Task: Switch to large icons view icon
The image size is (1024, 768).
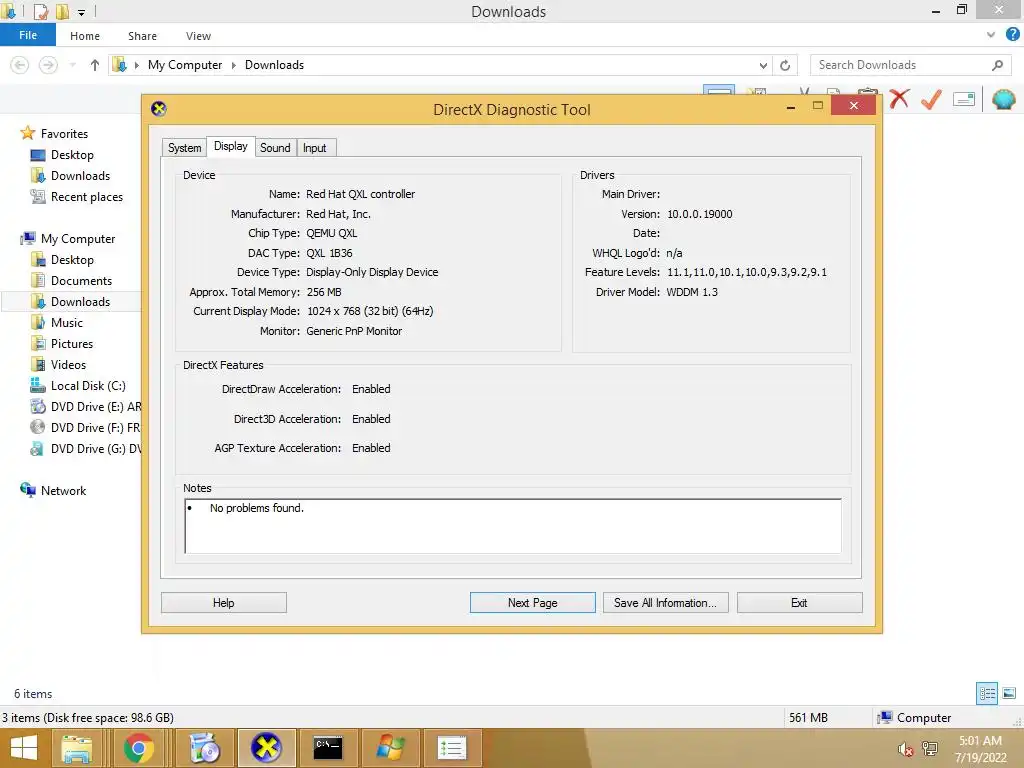Action: (x=1009, y=694)
